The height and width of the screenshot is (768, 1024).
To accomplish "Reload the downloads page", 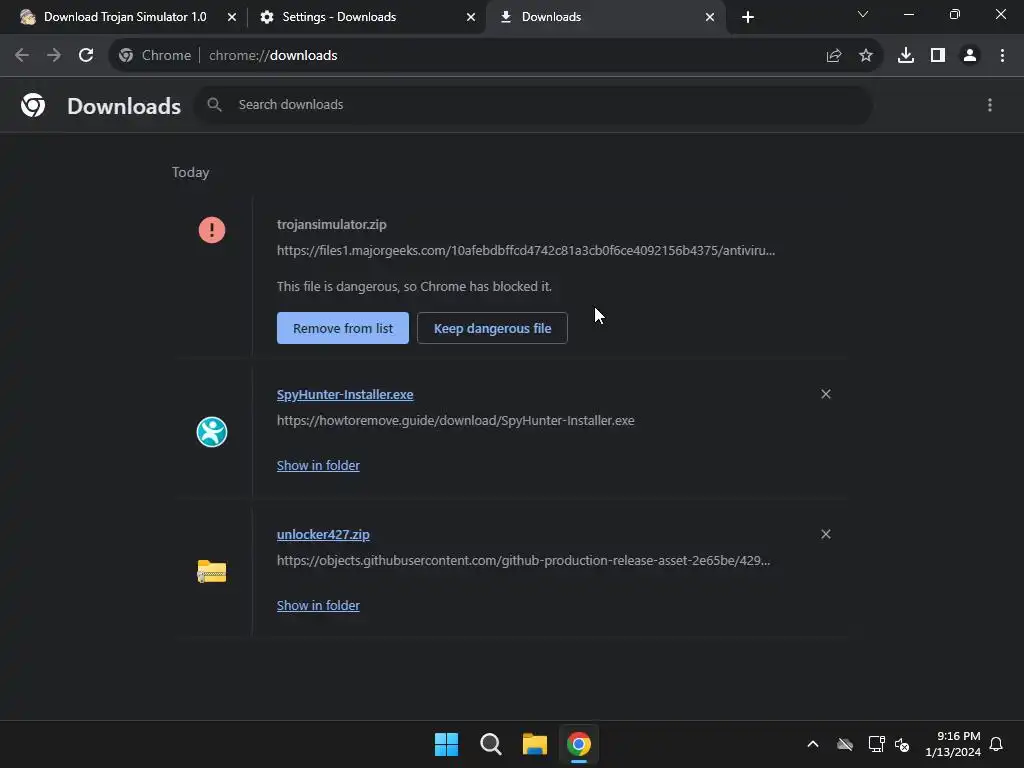I will pos(86,56).
